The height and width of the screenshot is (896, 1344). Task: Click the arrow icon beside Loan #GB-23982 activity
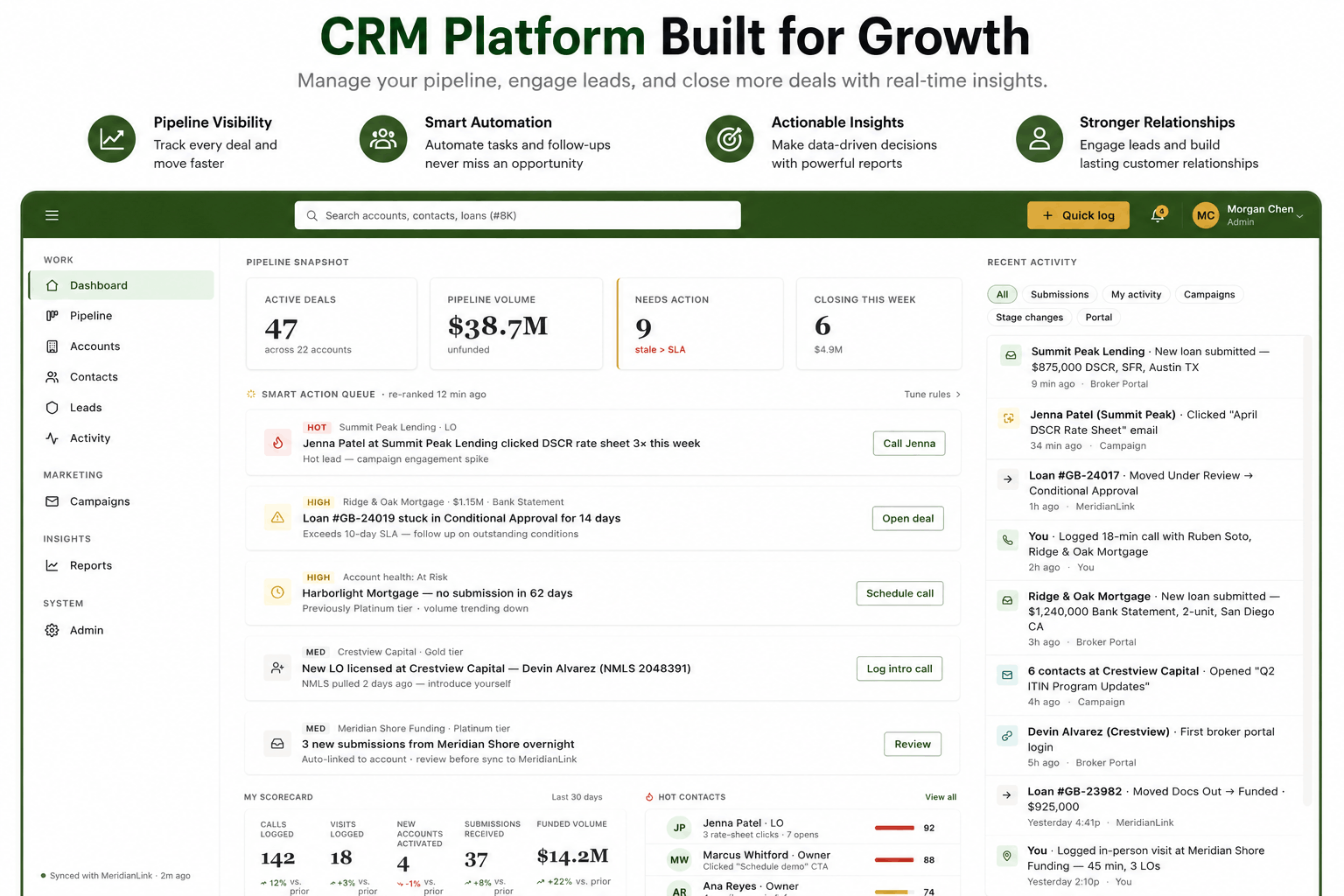(1007, 795)
